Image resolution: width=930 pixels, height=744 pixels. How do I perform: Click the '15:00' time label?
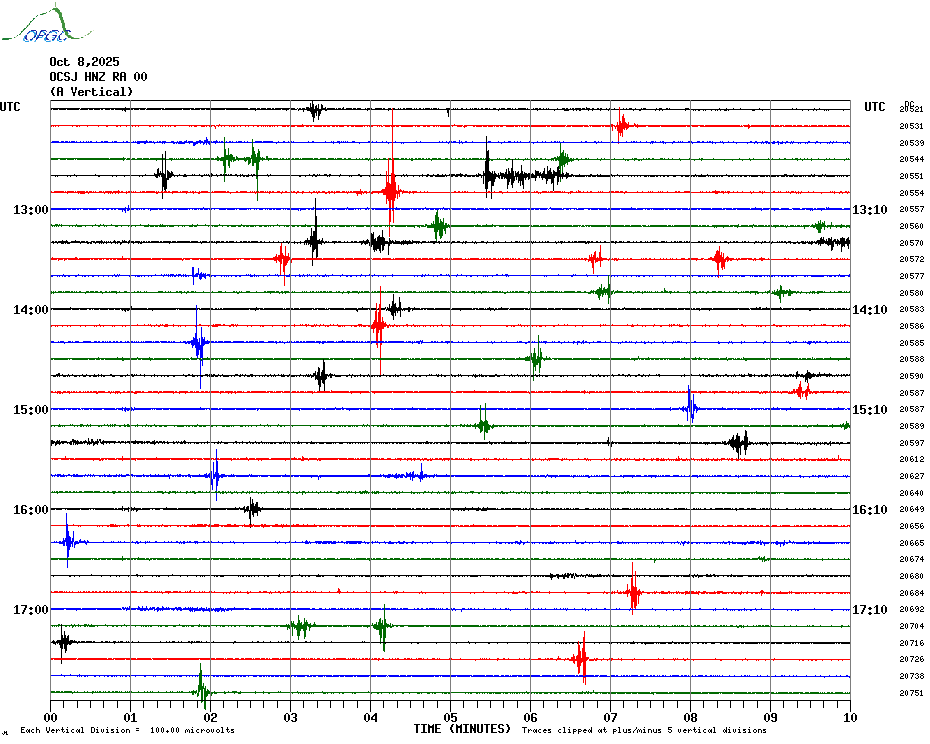point(31,409)
